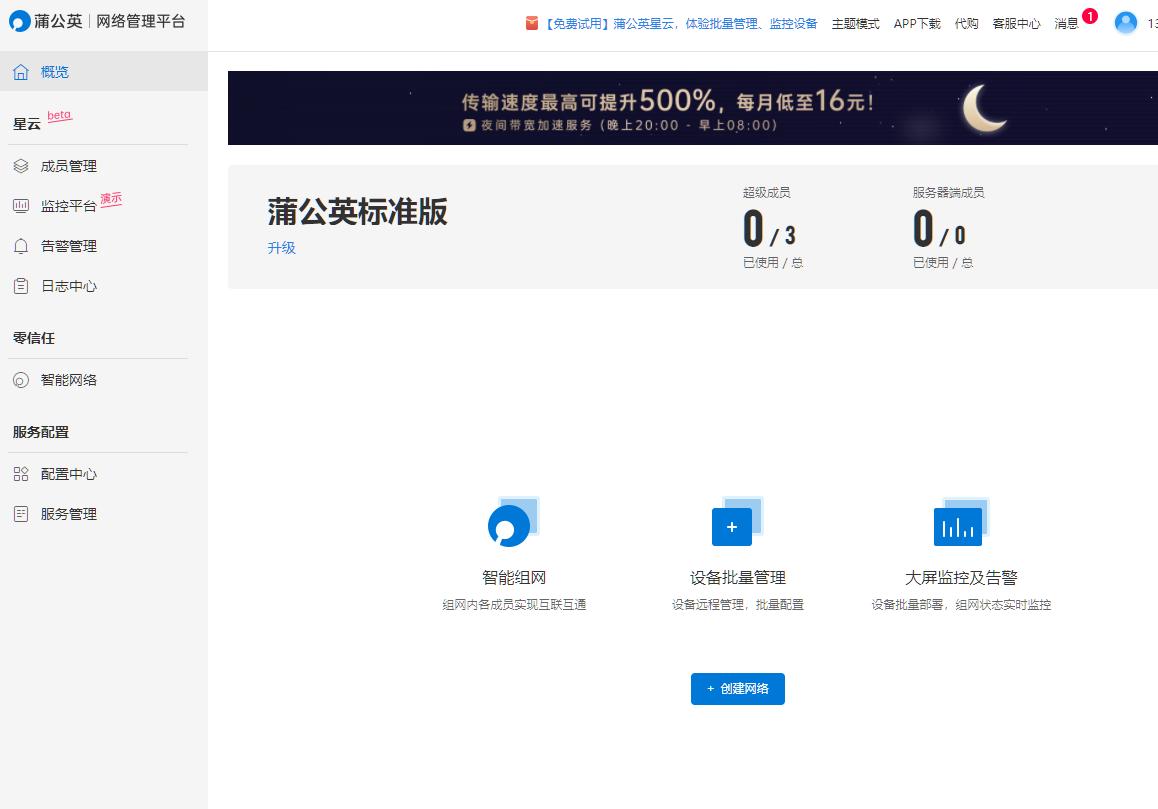Check 消息 notifications with red badge
1158x809 pixels.
click(x=1066, y=23)
